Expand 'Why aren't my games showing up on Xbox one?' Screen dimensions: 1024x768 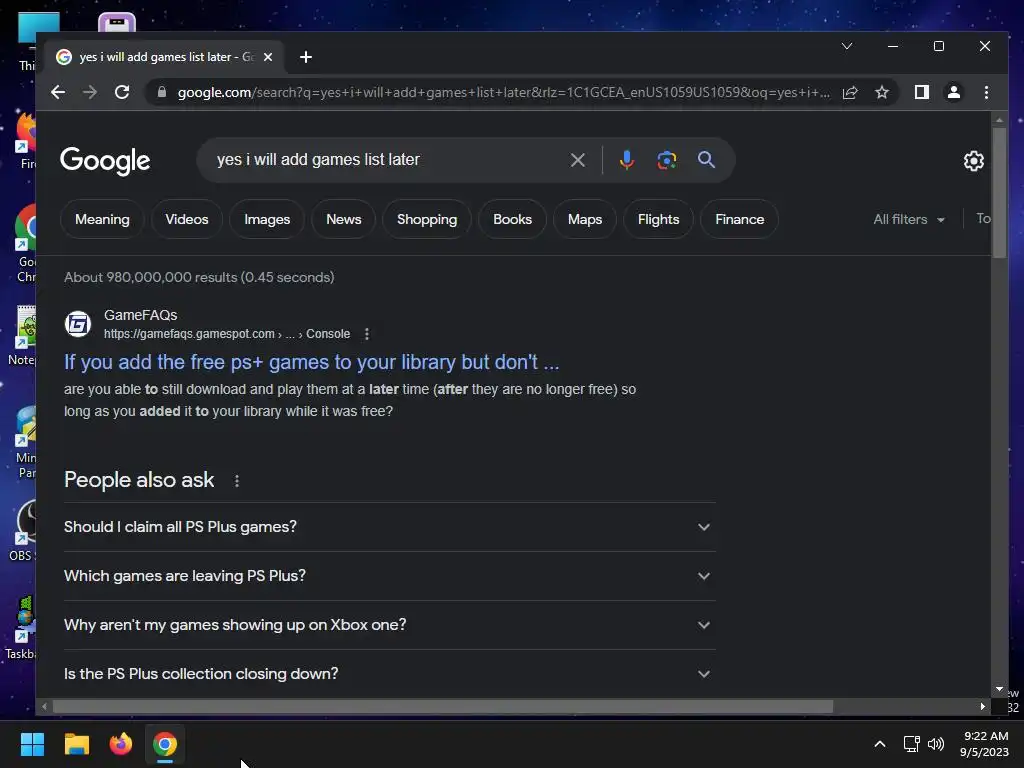(390, 625)
